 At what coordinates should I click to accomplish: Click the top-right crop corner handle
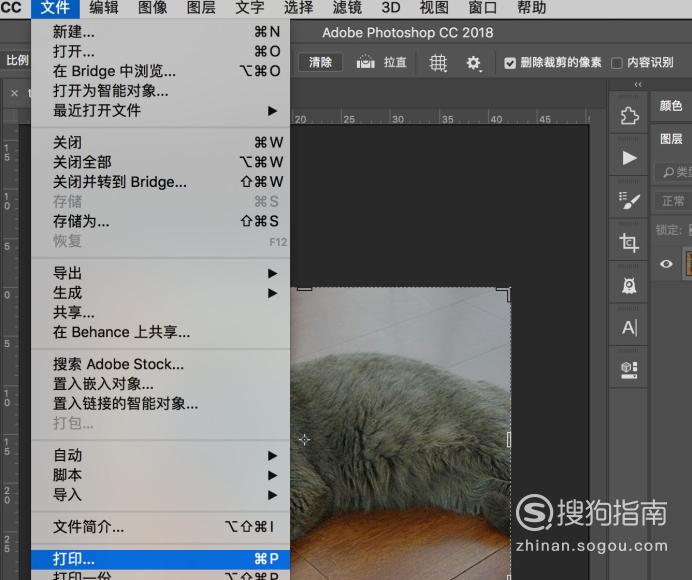pyautogui.click(x=506, y=293)
